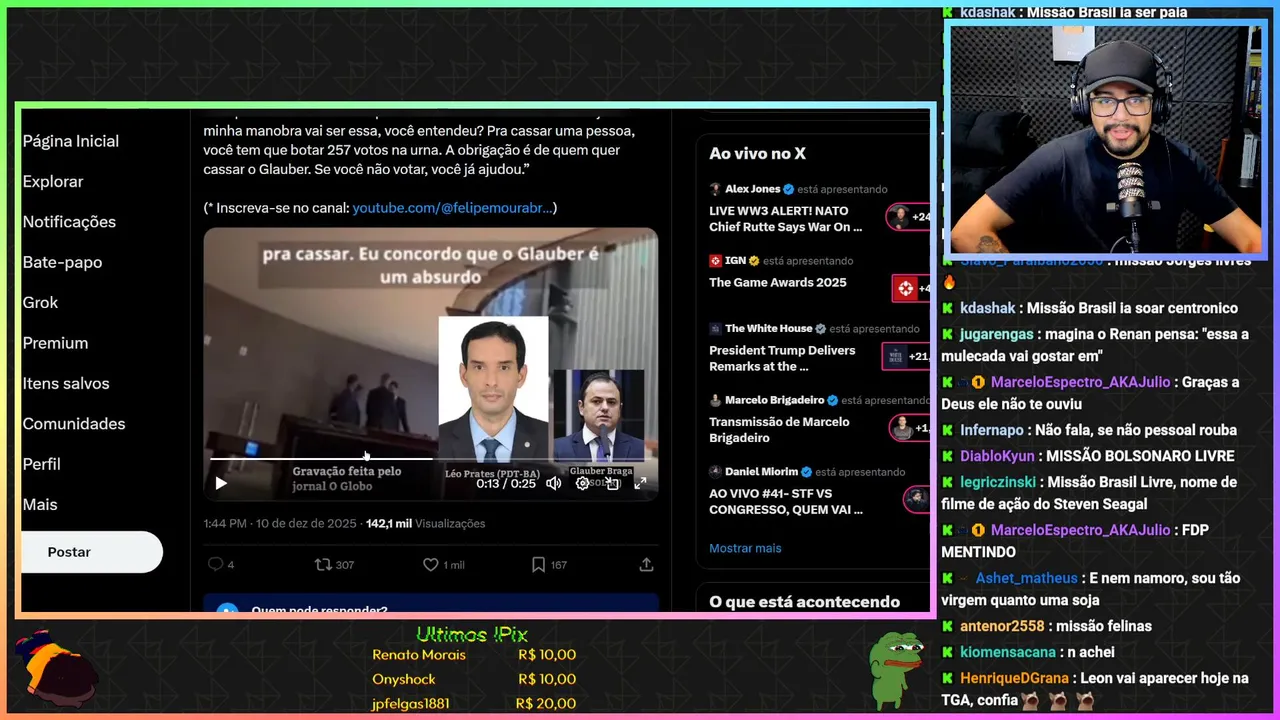Open Grok from sidebar
This screenshot has width=1280, height=720.
40,302
